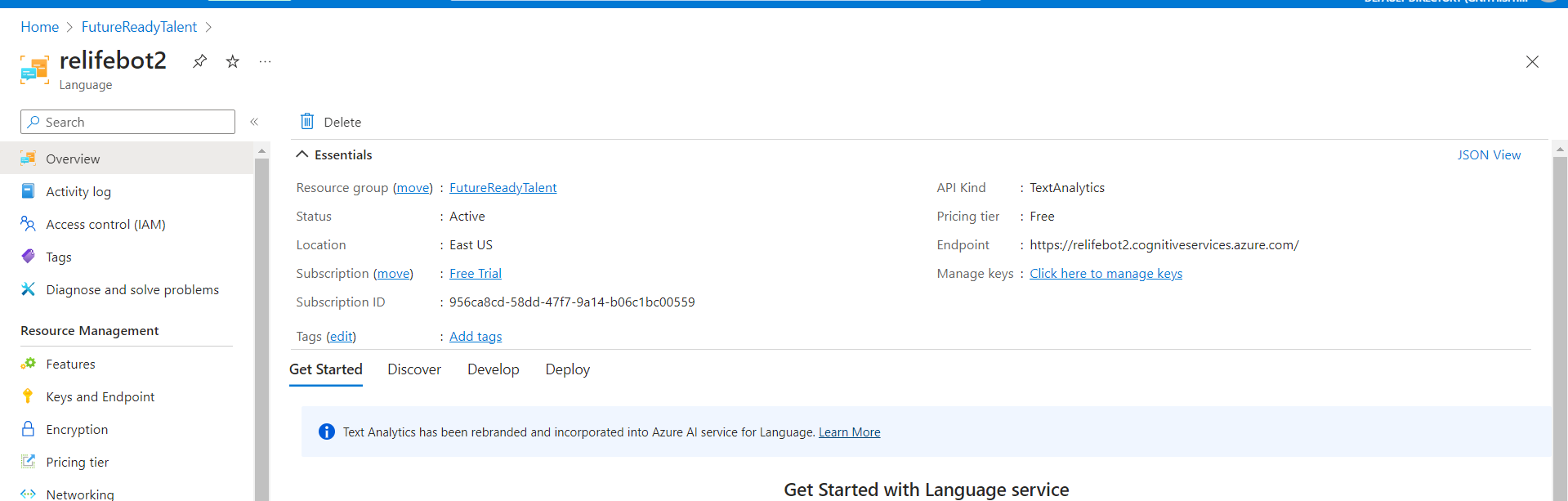Click the Active status value
Viewport: 1568px width, 501px height.
467,216
